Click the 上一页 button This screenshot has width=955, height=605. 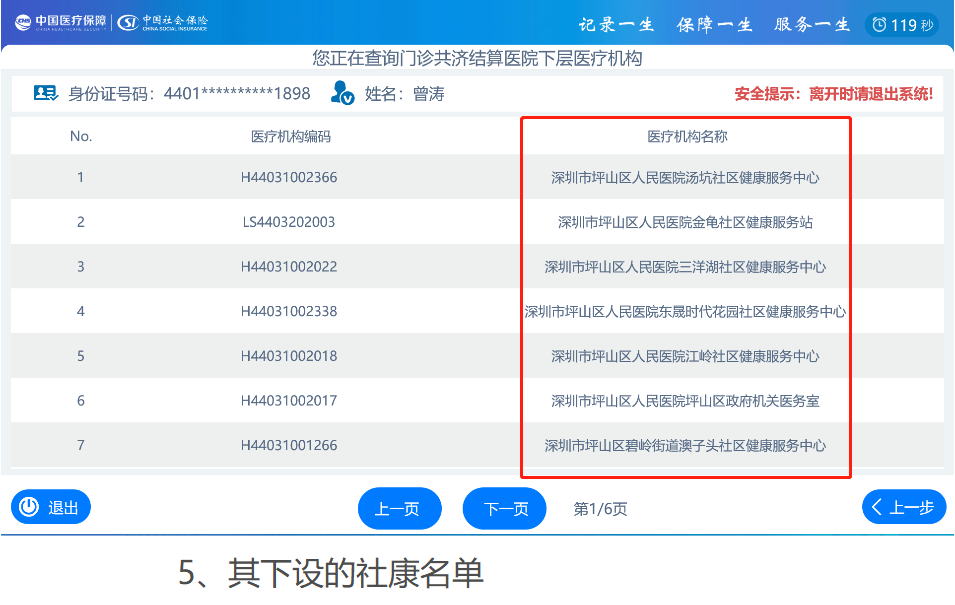pyautogui.click(x=399, y=507)
